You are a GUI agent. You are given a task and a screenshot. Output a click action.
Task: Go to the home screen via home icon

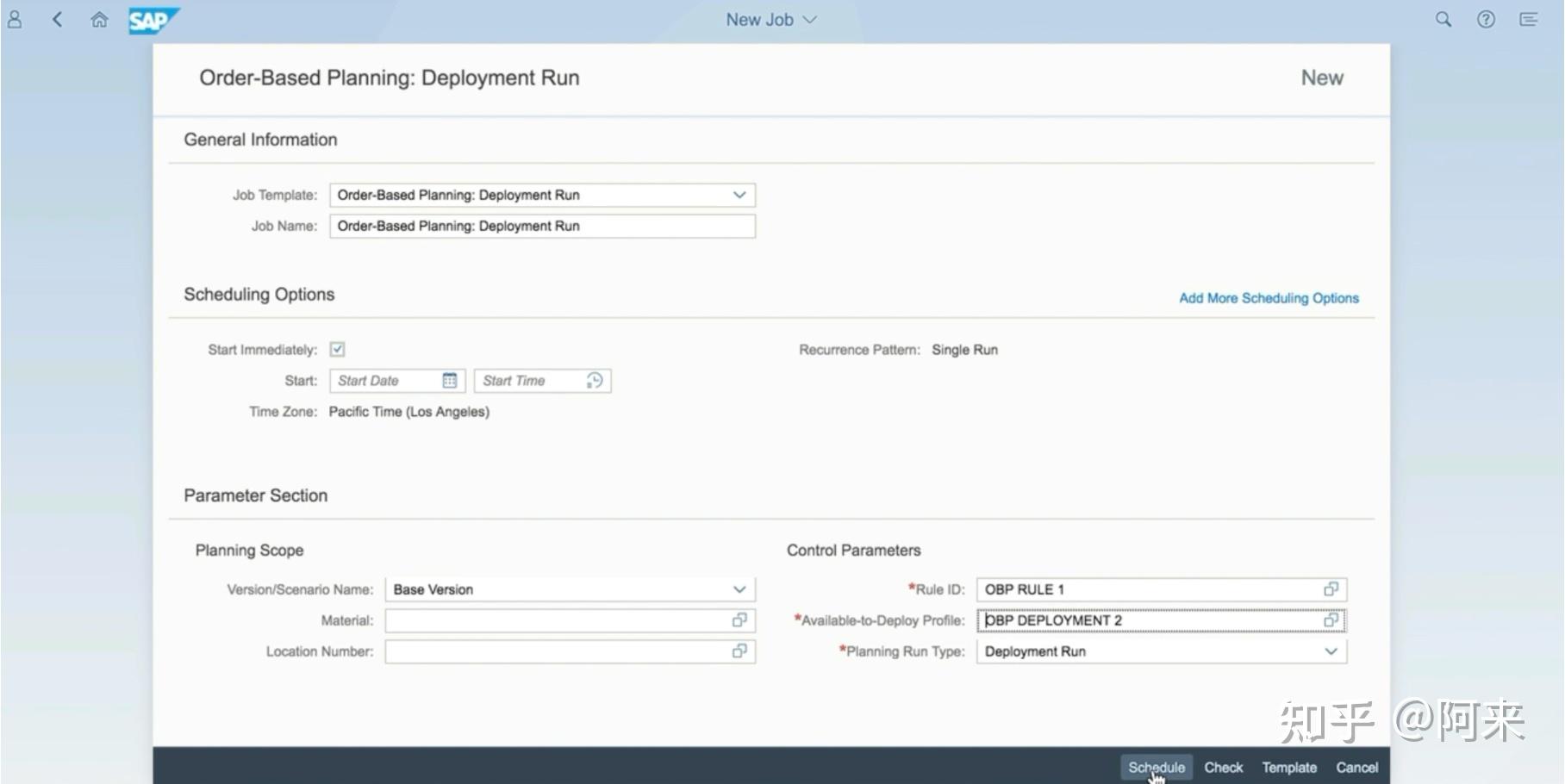pos(99,19)
